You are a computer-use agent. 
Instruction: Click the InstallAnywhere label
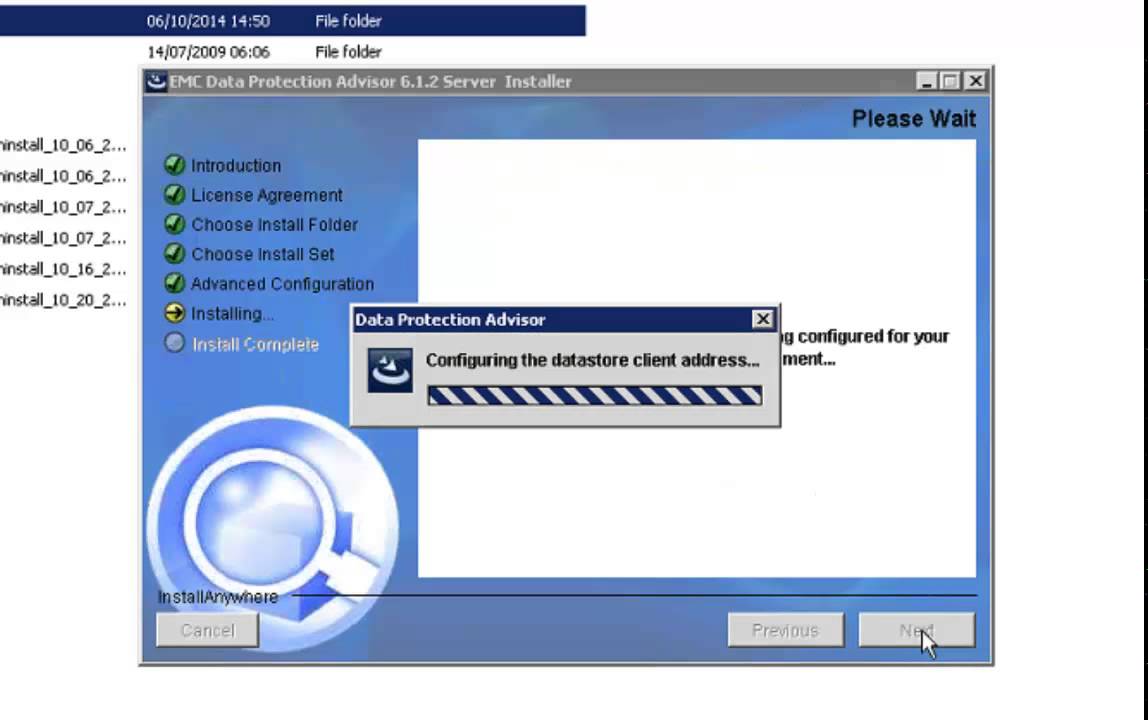pyautogui.click(x=218, y=597)
